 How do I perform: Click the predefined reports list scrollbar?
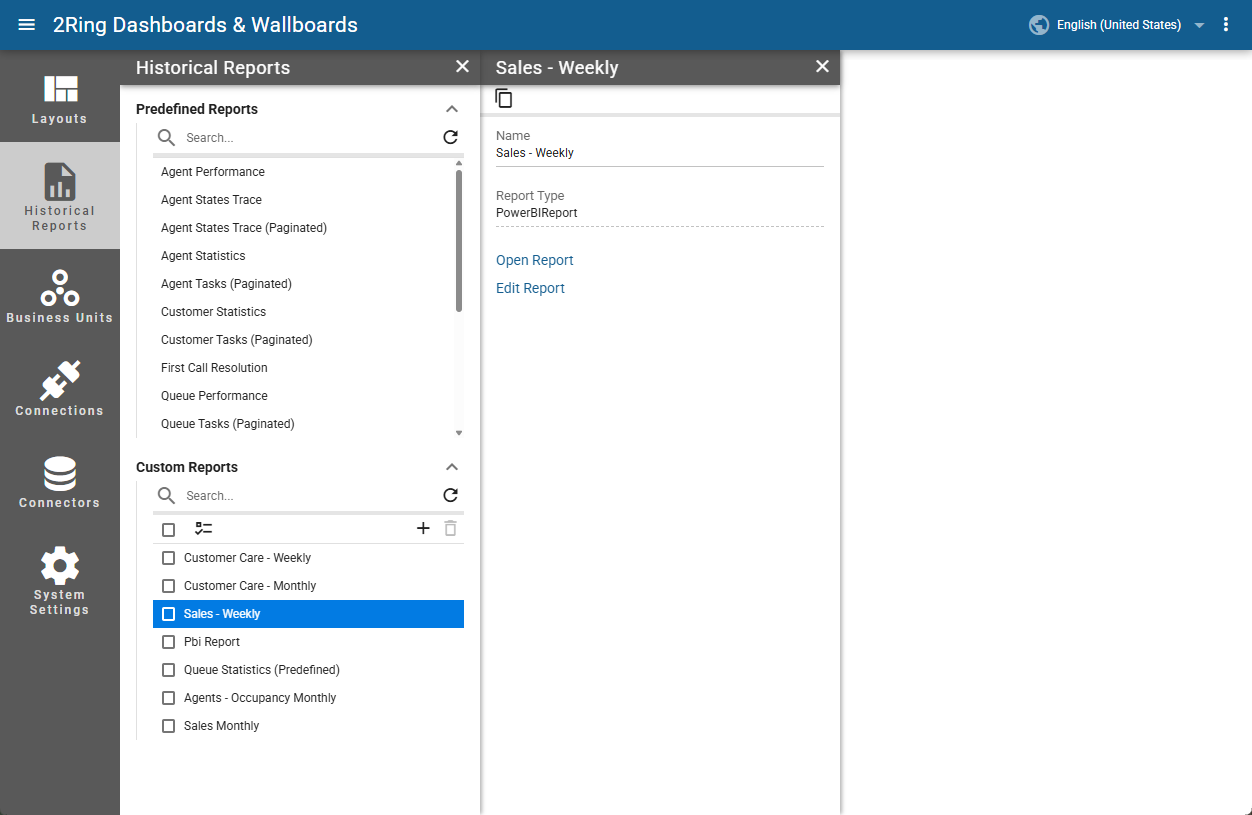click(x=459, y=240)
